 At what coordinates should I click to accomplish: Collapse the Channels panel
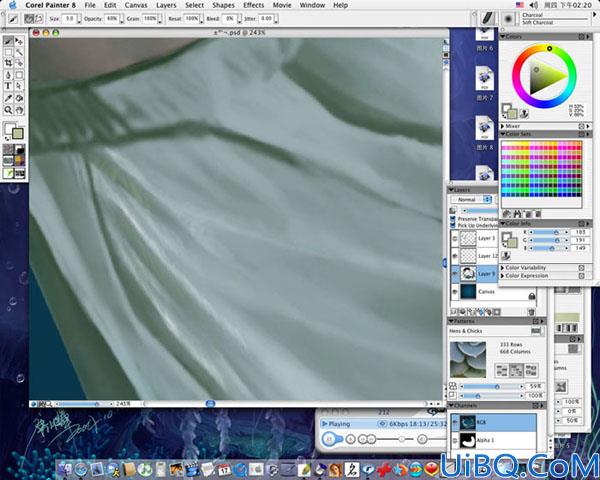pyautogui.click(x=451, y=405)
